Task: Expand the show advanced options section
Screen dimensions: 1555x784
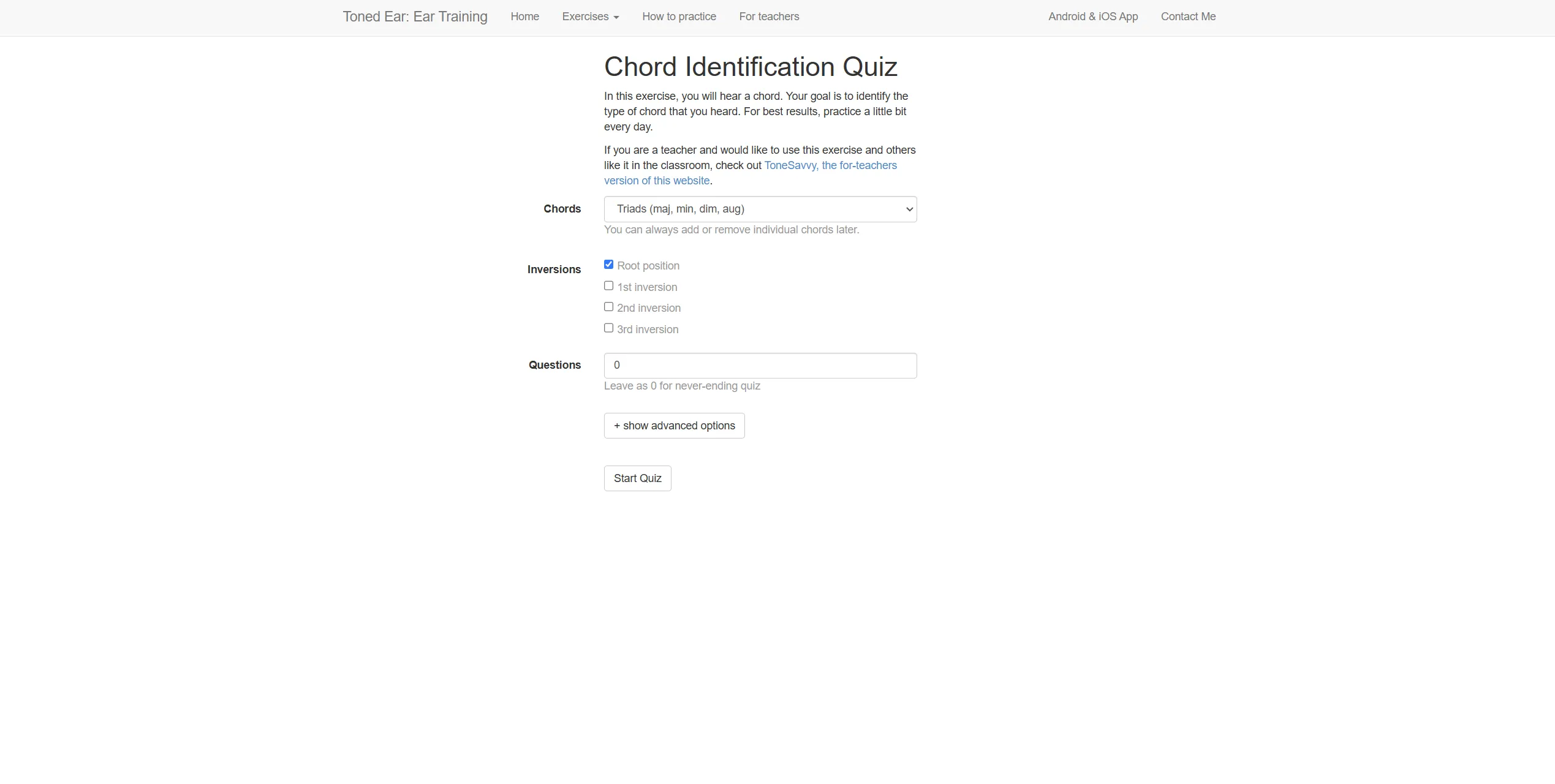Action: [x=674, y=426]
